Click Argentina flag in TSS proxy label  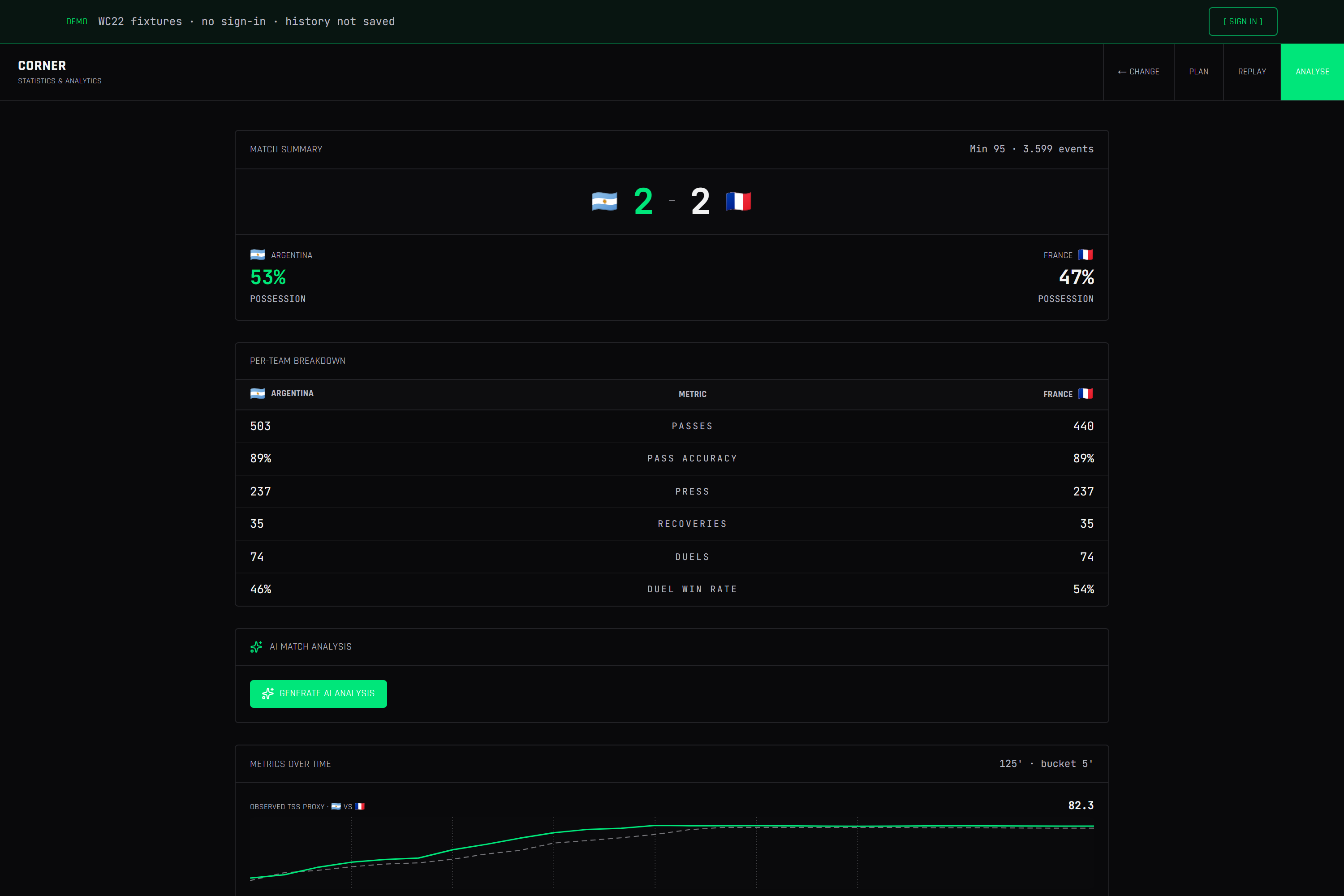[336, 806]
